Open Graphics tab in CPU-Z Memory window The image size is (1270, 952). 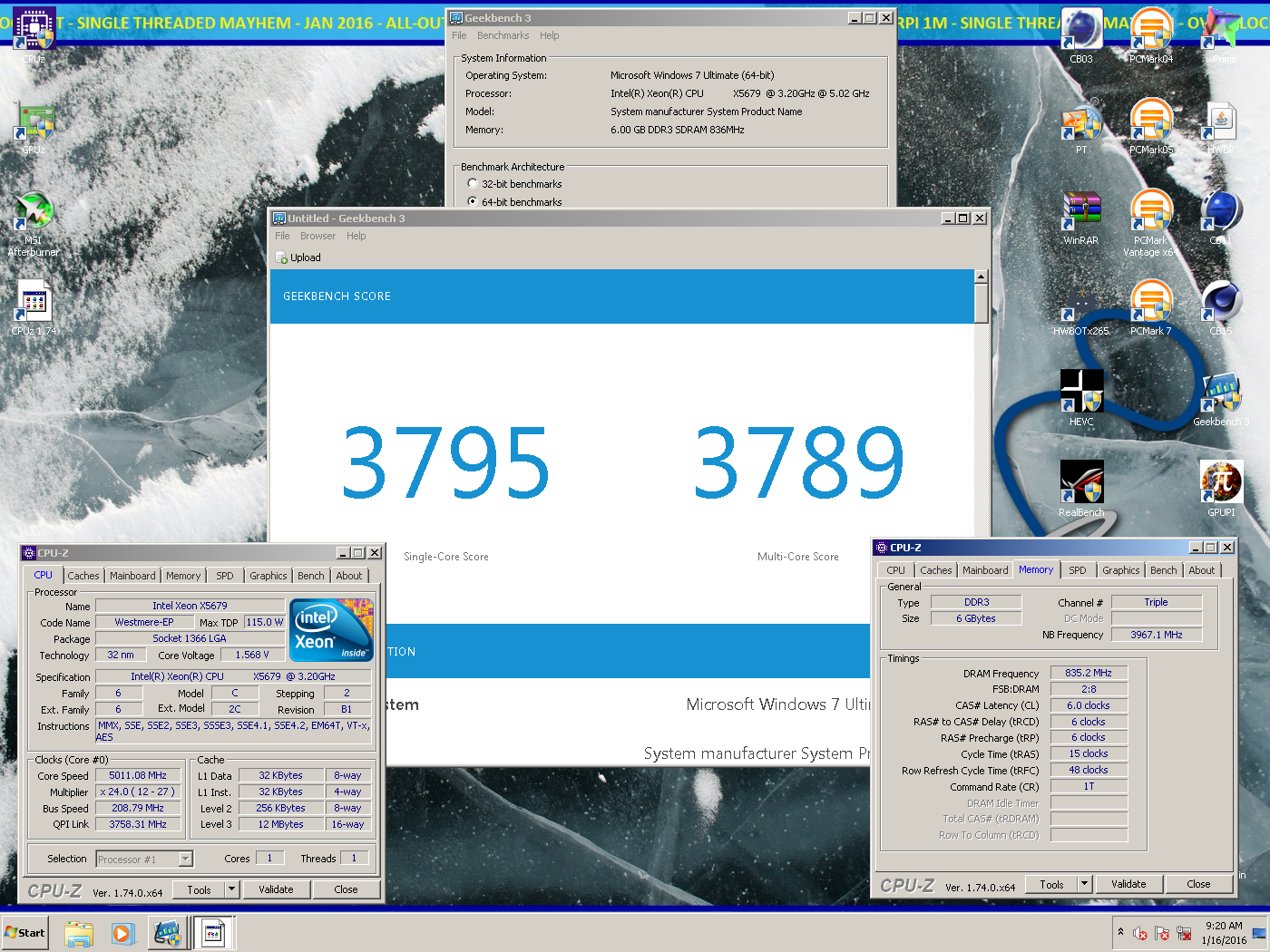coord(1120,570)
